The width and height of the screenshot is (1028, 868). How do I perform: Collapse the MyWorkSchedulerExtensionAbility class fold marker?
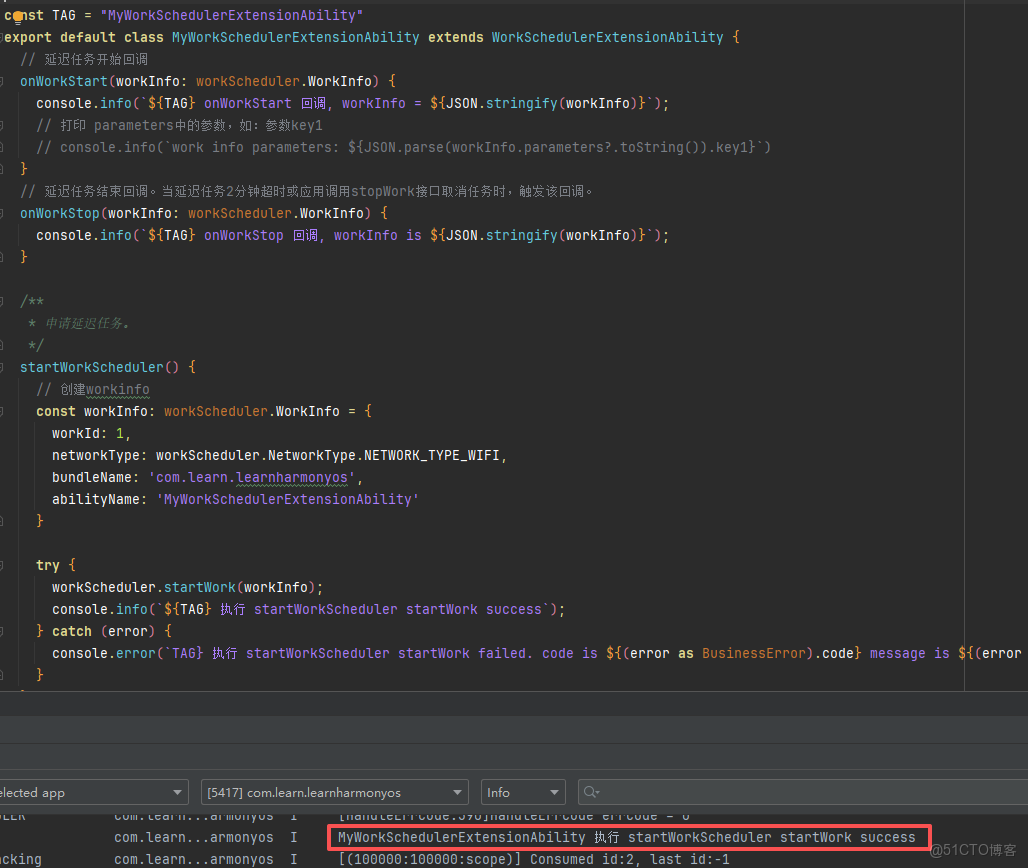(x=3, y=38)
